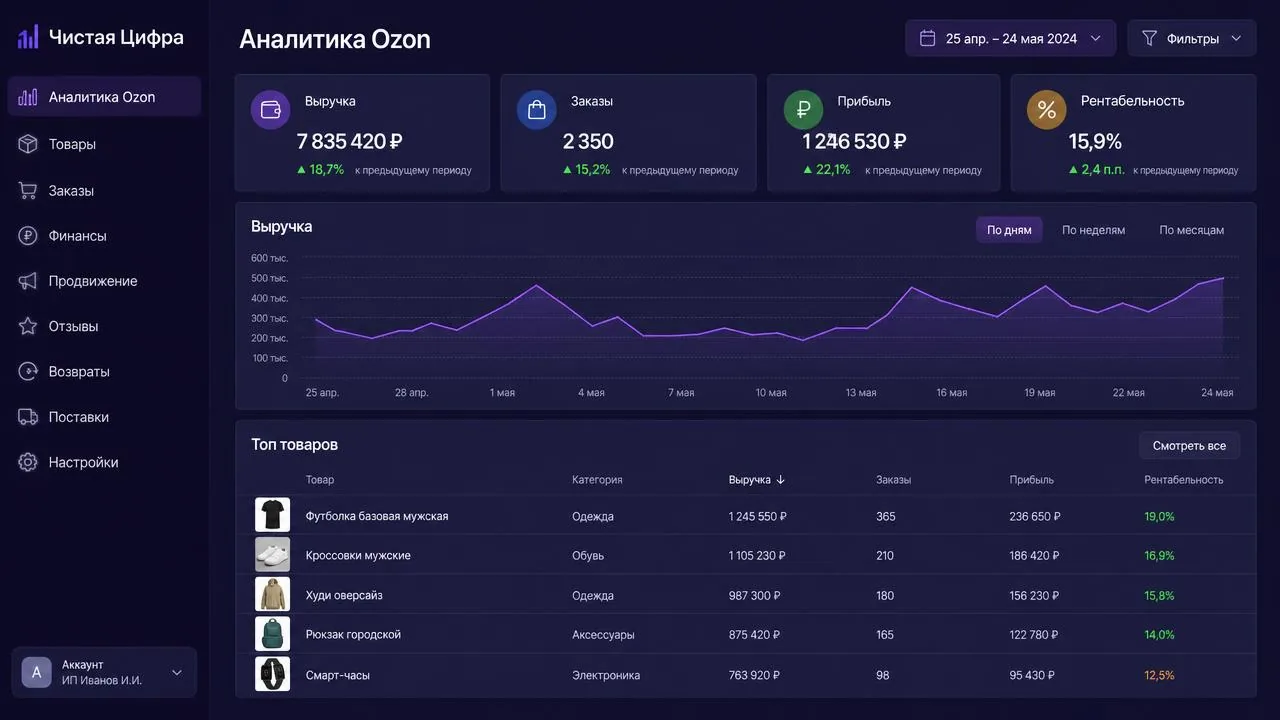Click the account avatar with letter A

[x=36, y=672]
